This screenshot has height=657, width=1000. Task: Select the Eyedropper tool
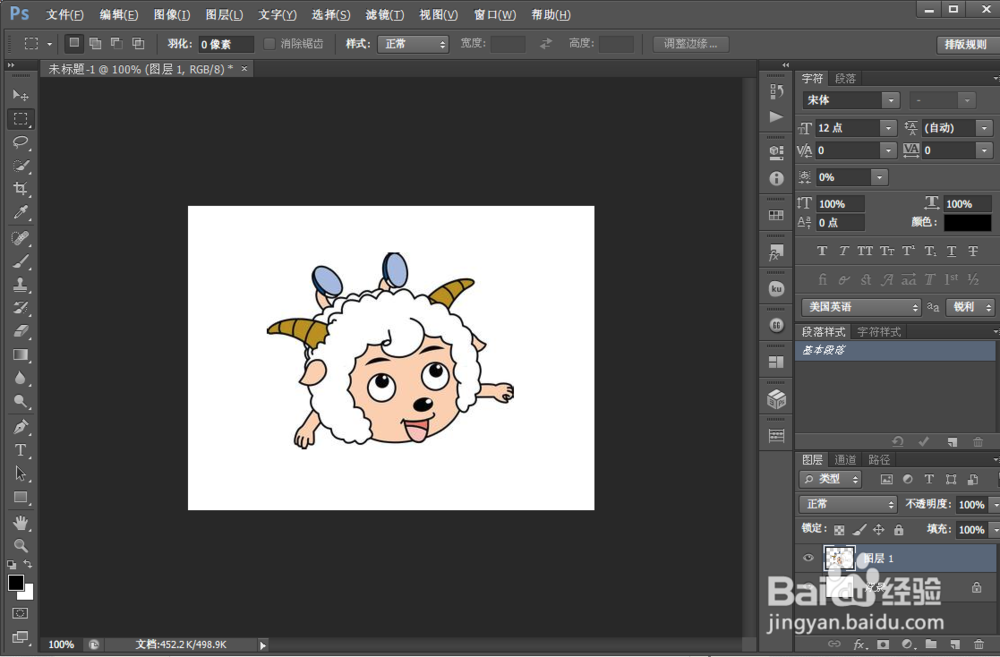click(20, 212)
